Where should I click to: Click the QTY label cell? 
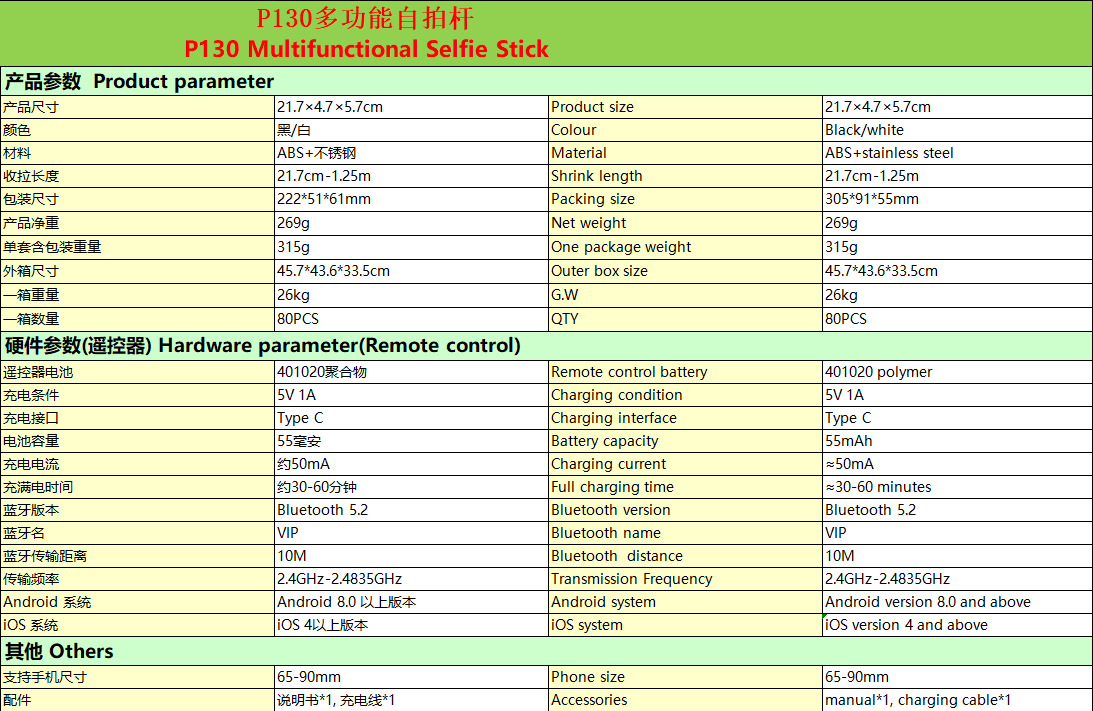tap(685, 319)
